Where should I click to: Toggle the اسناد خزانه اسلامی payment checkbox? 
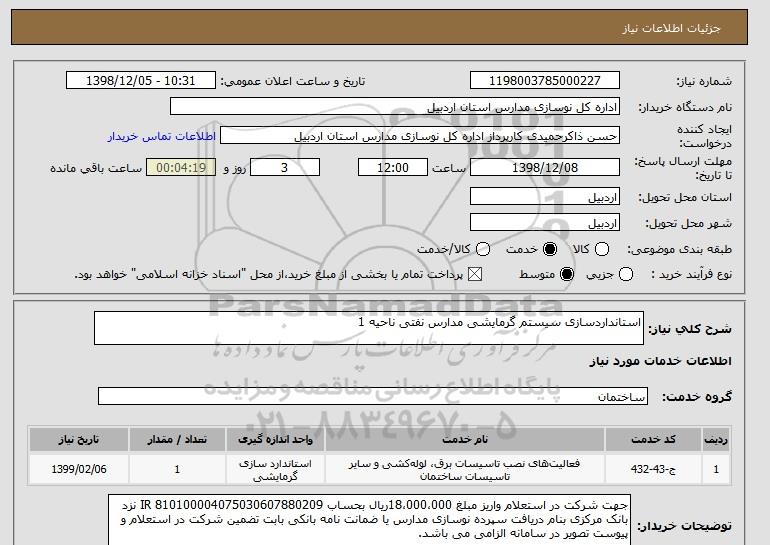[475, 274]
